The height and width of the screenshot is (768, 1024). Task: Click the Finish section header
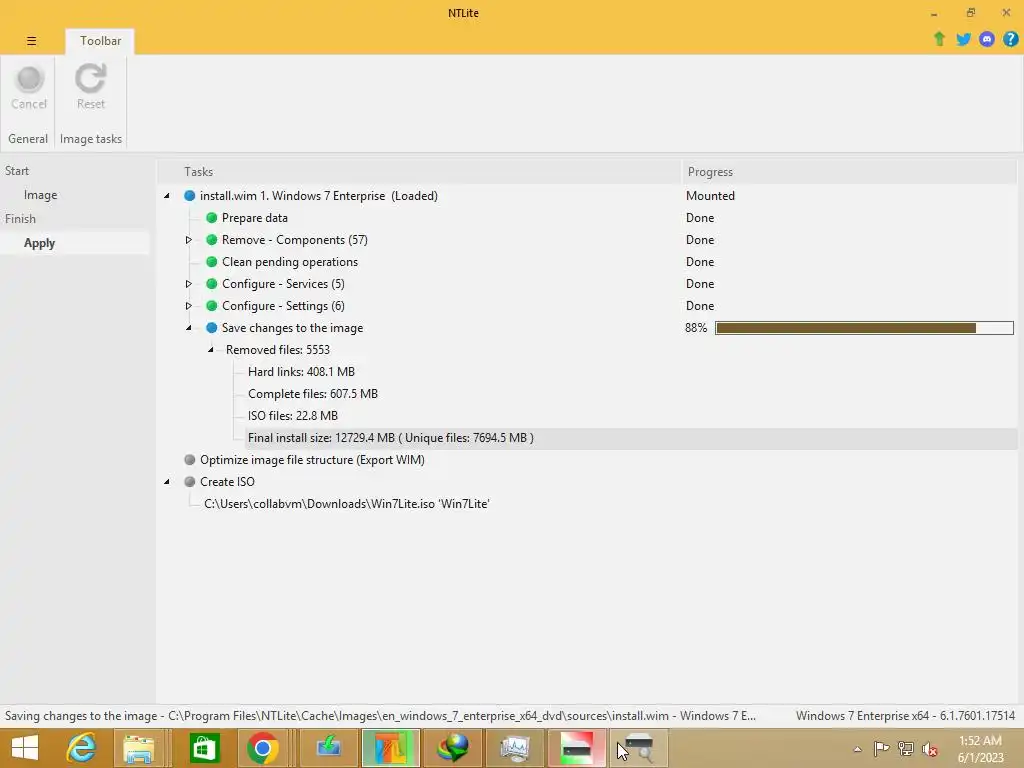20,219
